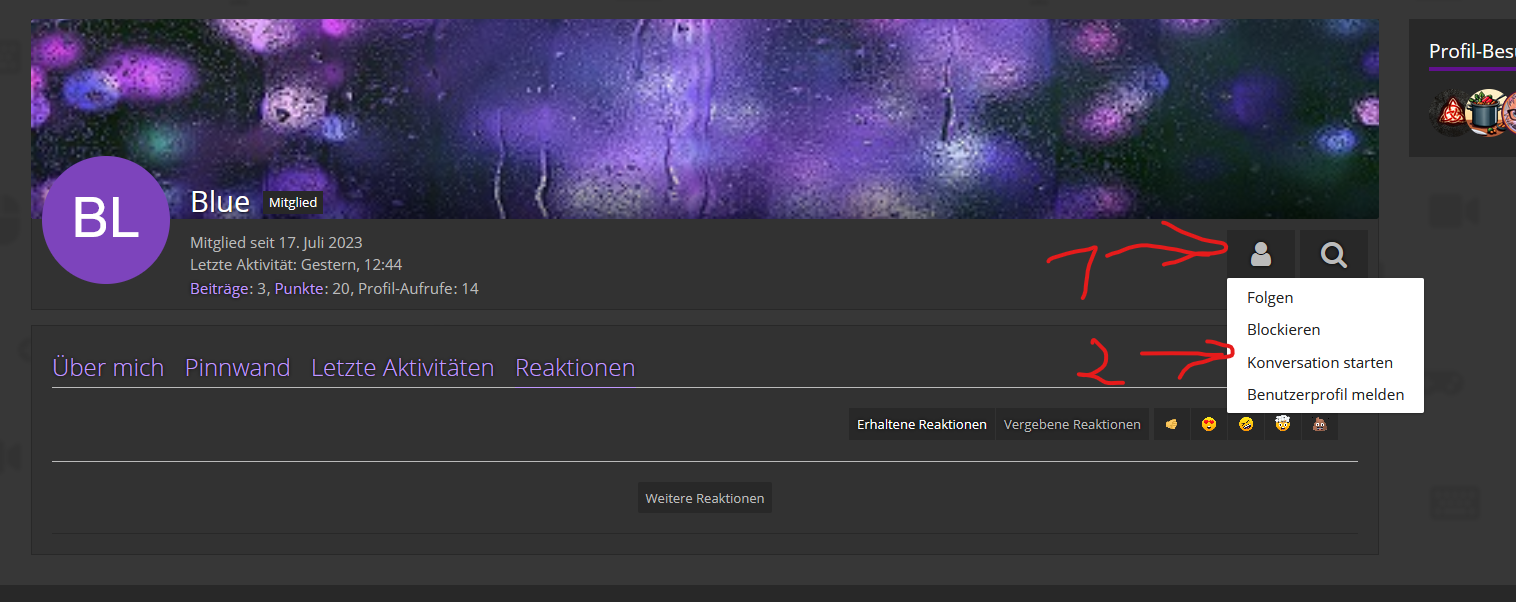Click the purple BL profile avatar

(105, 220)
